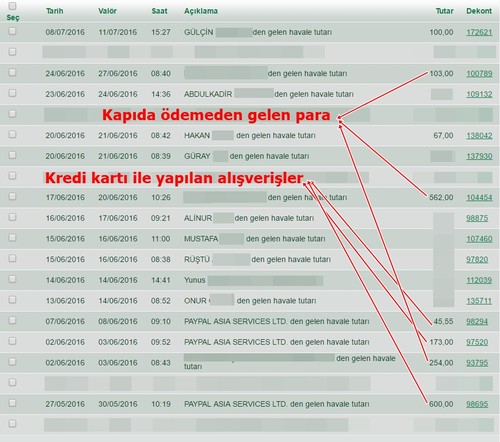The height and width of the screenshot is (442, 500).
Task: Open receipt 98695 for 600,00 transfer
Action: [477, 404]
